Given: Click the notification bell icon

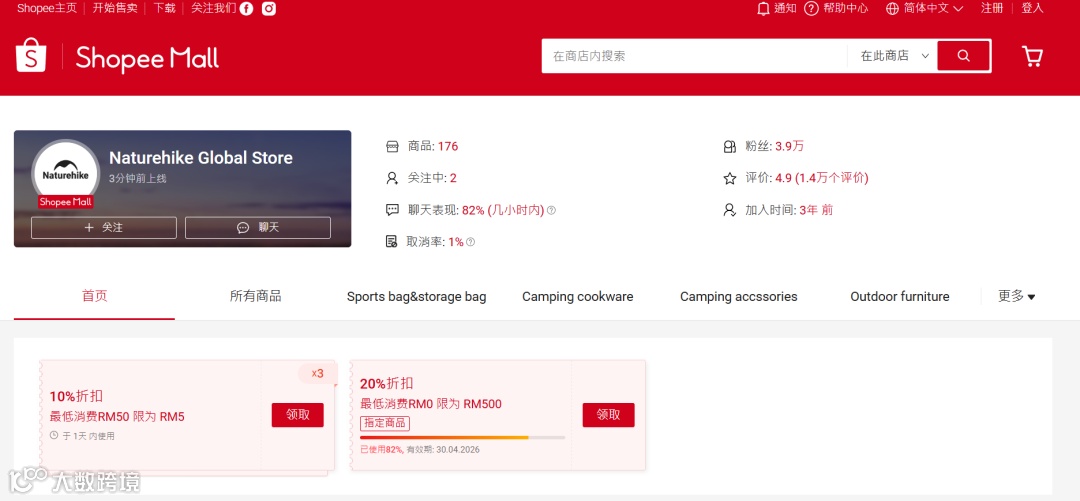Looking at the screenshot, I should point(762,8).
